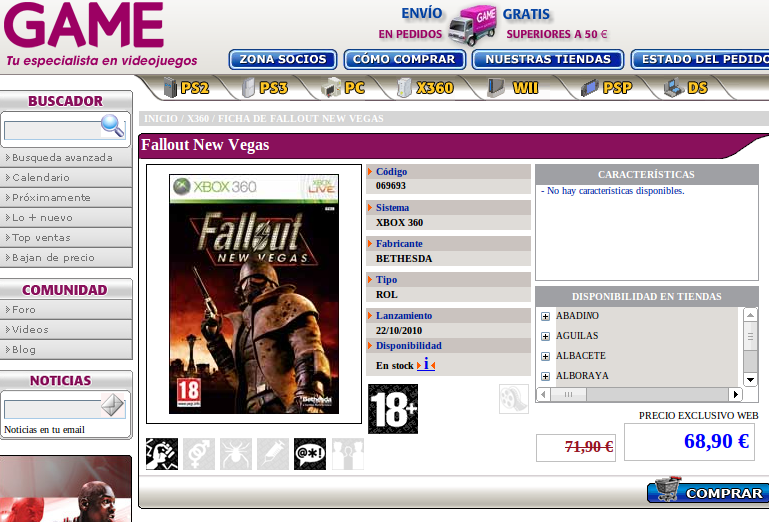Click the envelope newsletter subscribe icon
This screenshot has height=522, width=769.
coord(112,405)
